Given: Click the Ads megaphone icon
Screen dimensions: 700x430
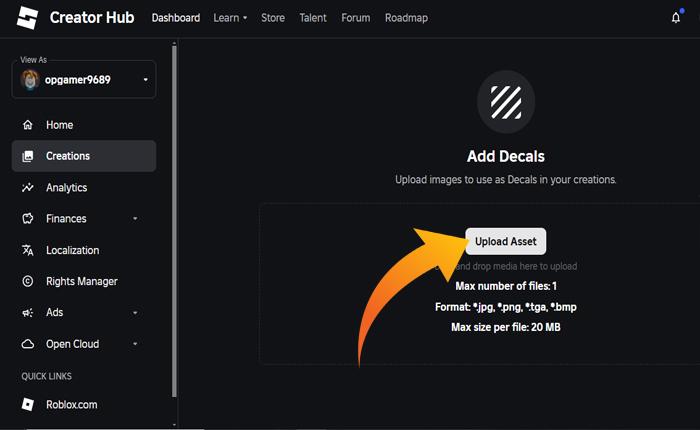Looking at the screenshot, I should [28, 313].
